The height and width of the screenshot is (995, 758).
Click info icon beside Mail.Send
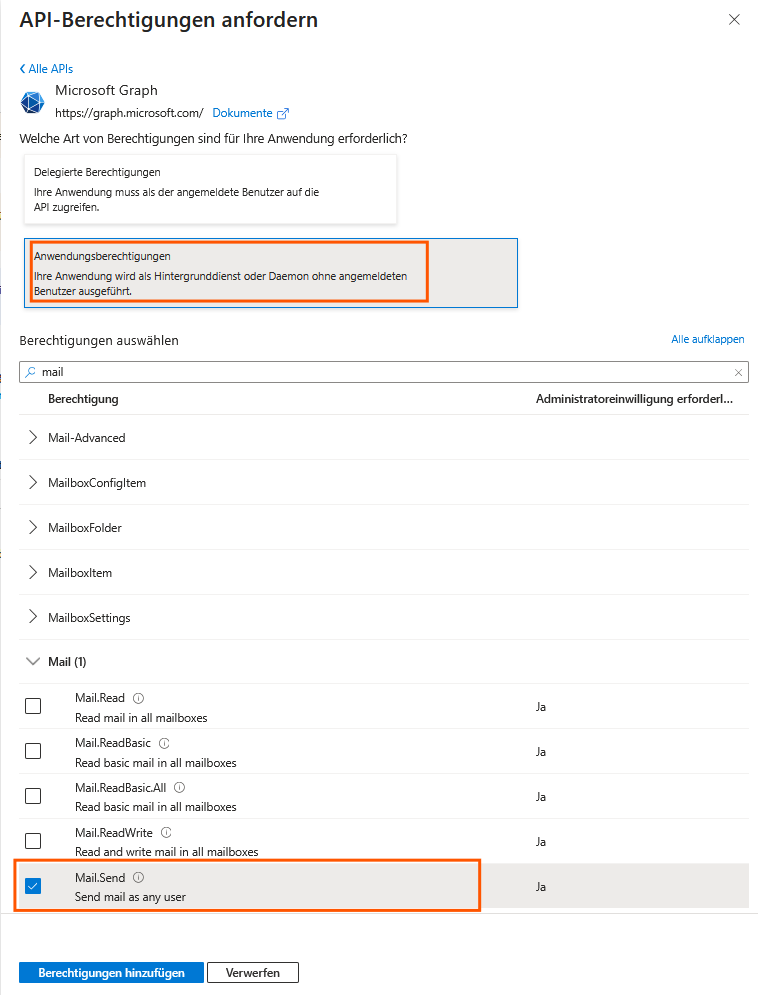pos(139,877)
